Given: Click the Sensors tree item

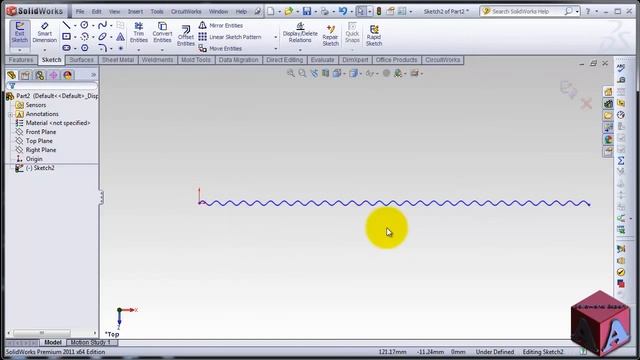Looking at the screenshot, I should [36, 105].
